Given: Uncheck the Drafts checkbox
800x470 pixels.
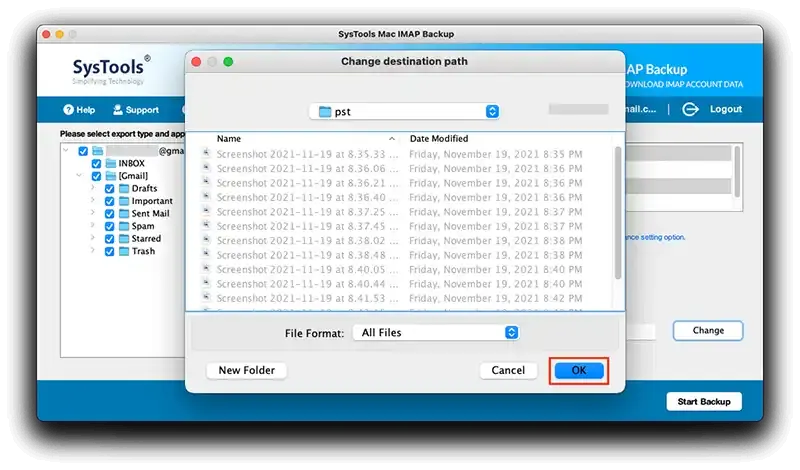Looking at the screenshot, I should click(109, 189).
